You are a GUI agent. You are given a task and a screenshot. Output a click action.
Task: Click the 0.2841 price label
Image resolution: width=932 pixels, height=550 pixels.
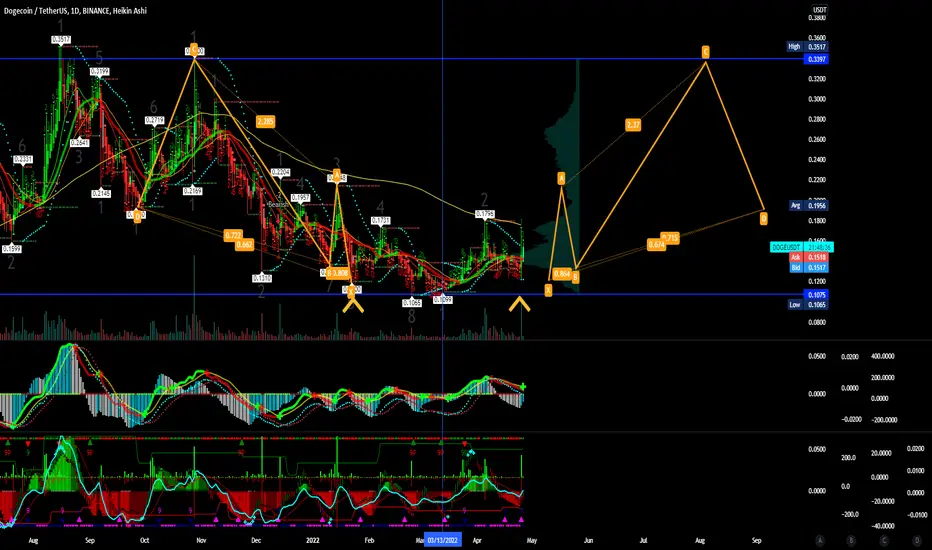point(80,143)
